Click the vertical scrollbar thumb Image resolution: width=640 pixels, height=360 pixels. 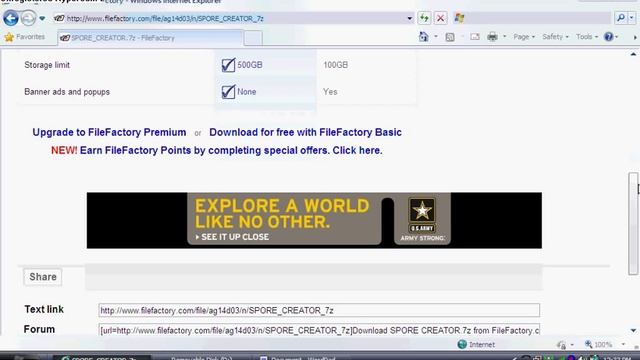(633, 224)
